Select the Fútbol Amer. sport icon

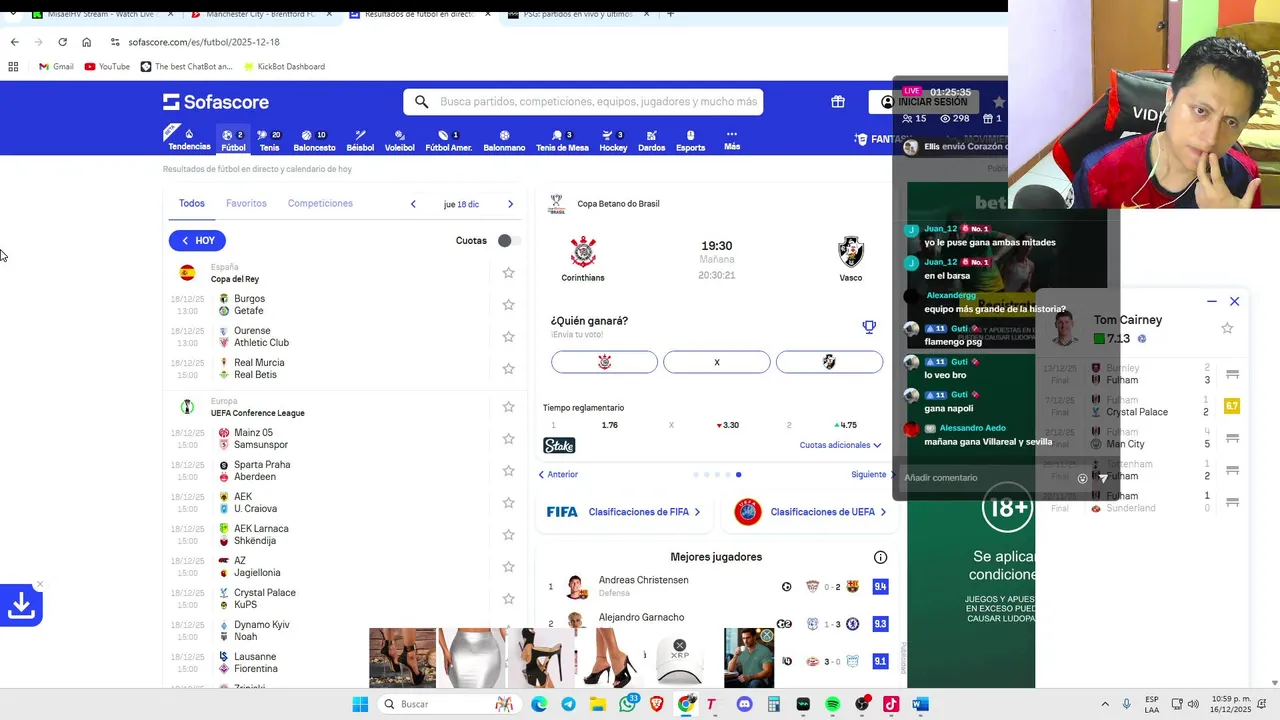(448, 140)
